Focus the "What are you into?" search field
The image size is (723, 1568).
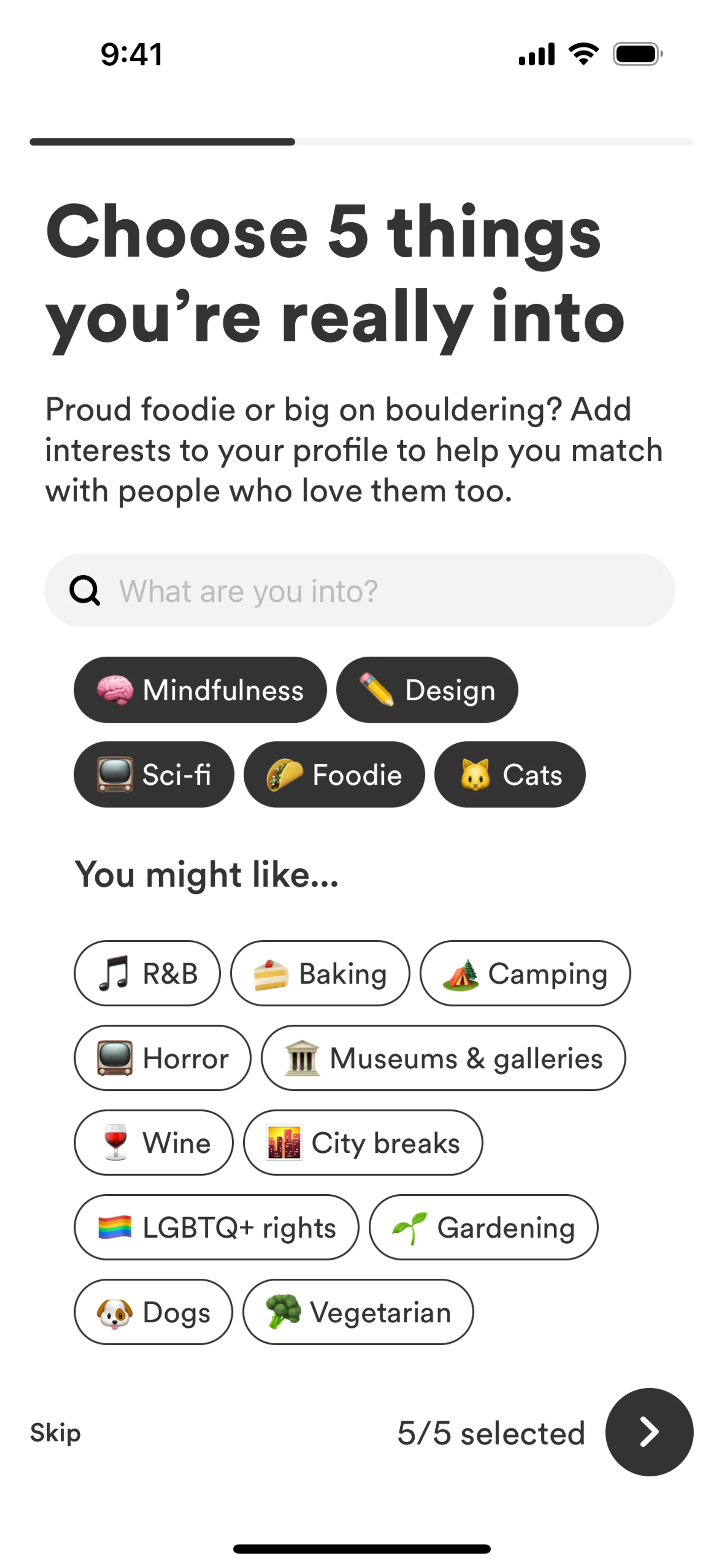377,590
